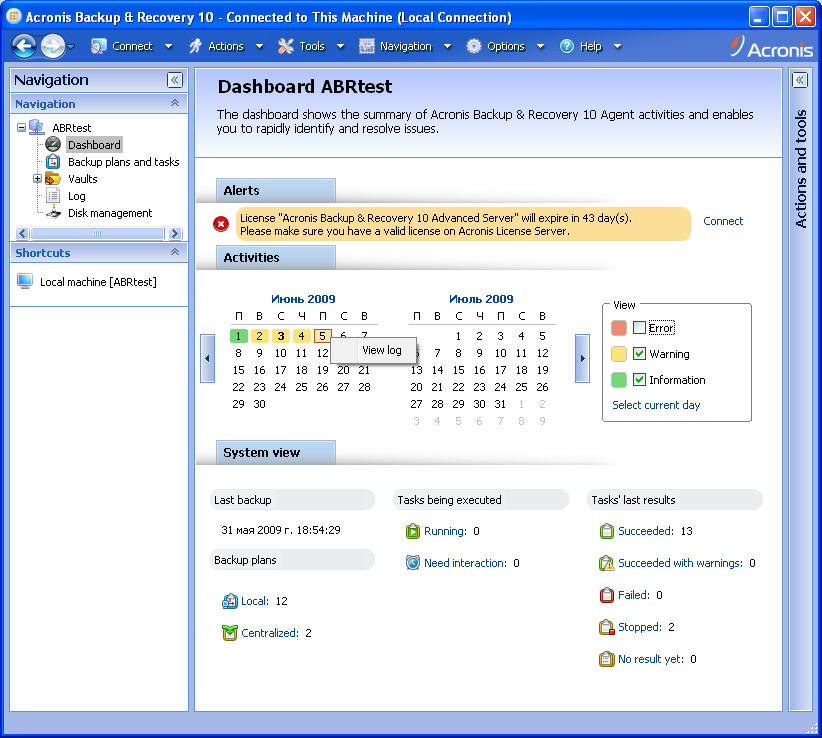Image resolution: width=822 pixels, height=738 pixels.
Task: Open the Succeeded tasks link
Action: pyautogui.click(x=645, y=531)
